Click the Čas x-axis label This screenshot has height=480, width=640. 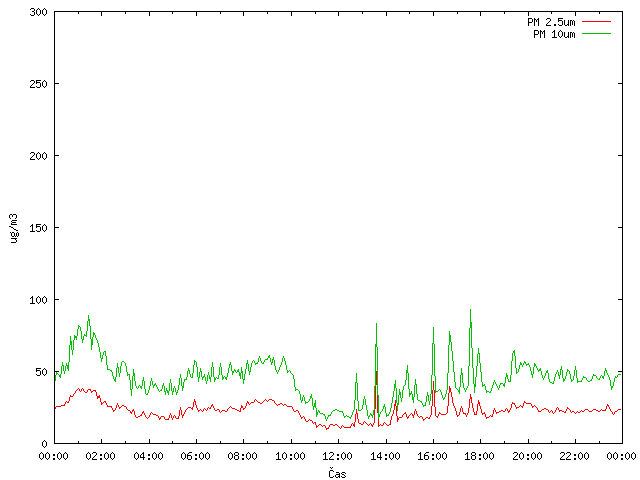click(337, 473)
